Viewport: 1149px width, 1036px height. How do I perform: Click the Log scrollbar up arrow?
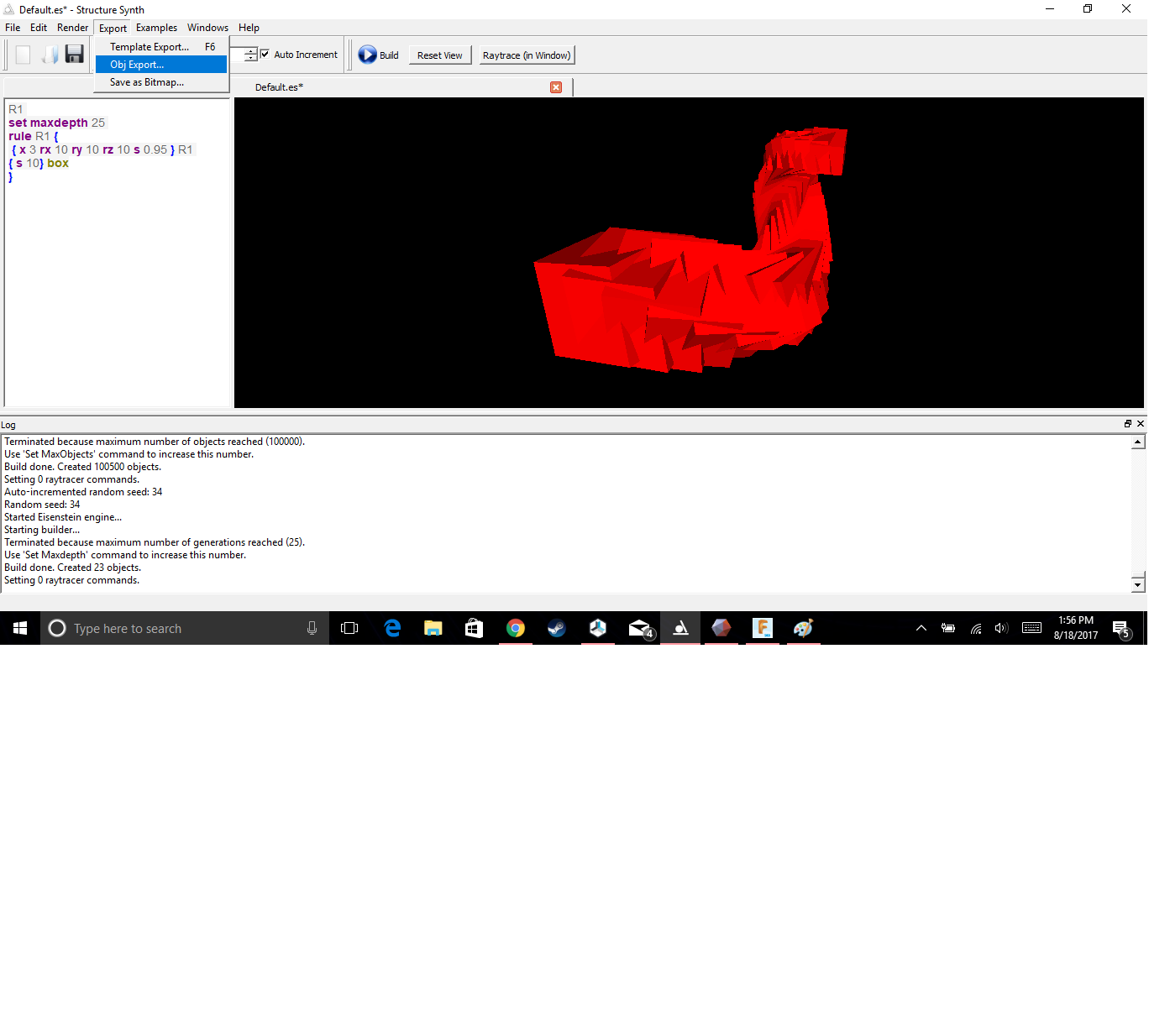point(1138,442)
